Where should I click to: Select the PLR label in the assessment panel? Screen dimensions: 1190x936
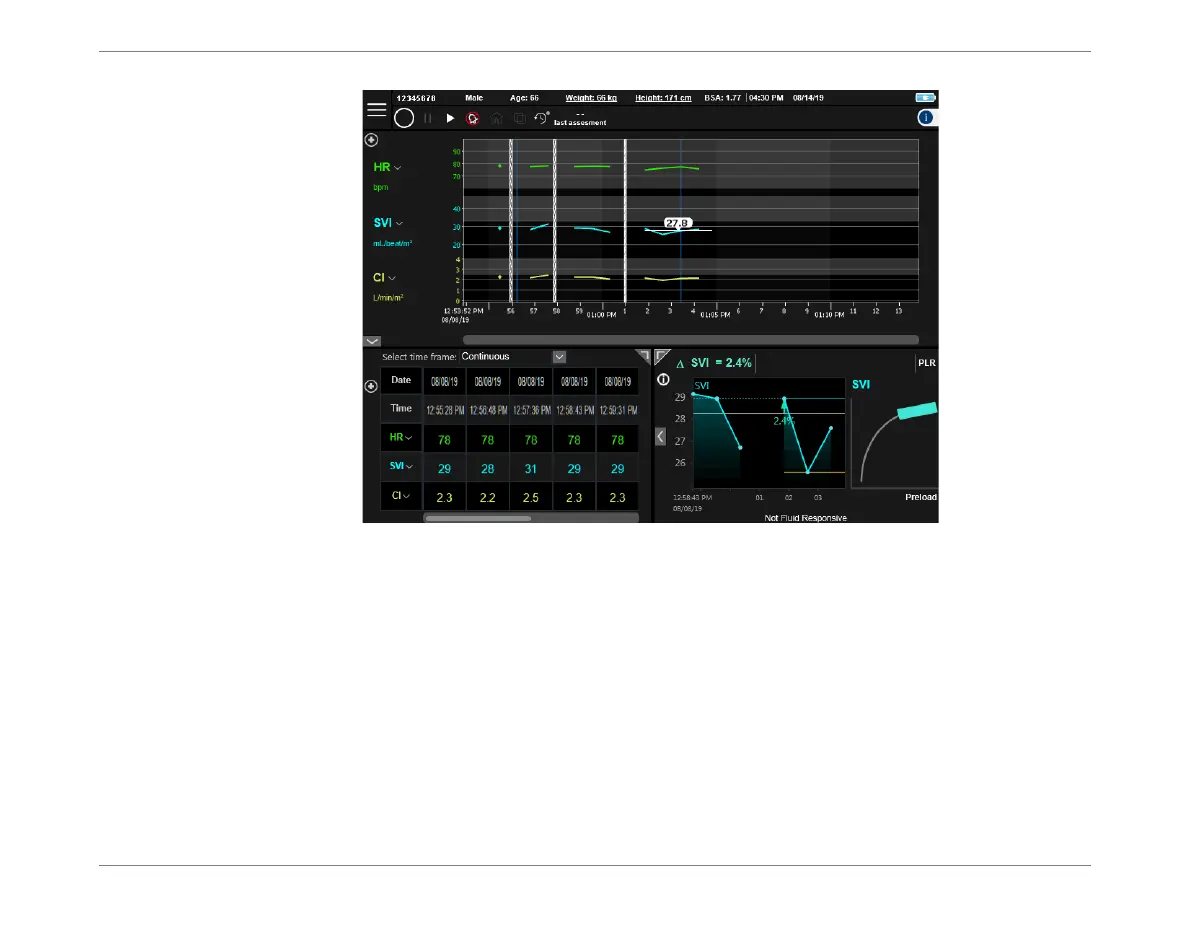coord(927,363)
